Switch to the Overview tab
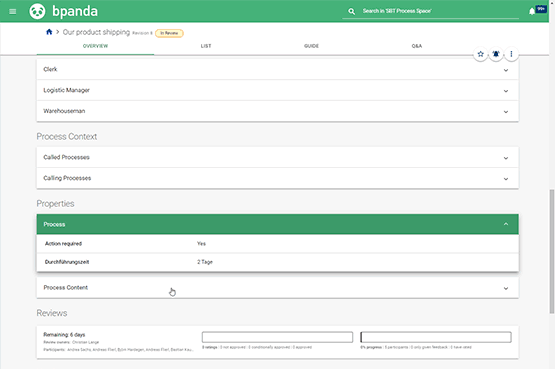Viewport: 555px width, 369px height. point(95,46)
